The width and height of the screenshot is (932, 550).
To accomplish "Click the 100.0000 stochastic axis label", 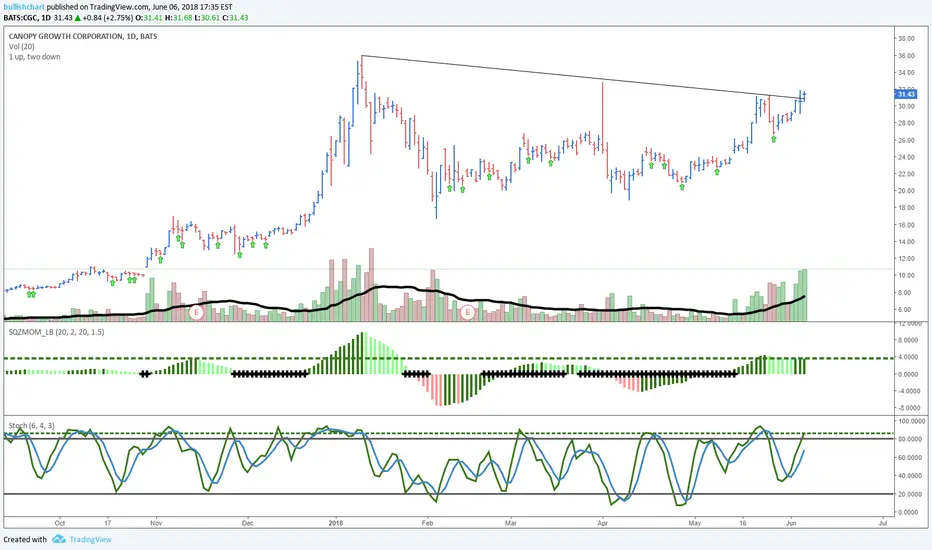I will 911,421.
